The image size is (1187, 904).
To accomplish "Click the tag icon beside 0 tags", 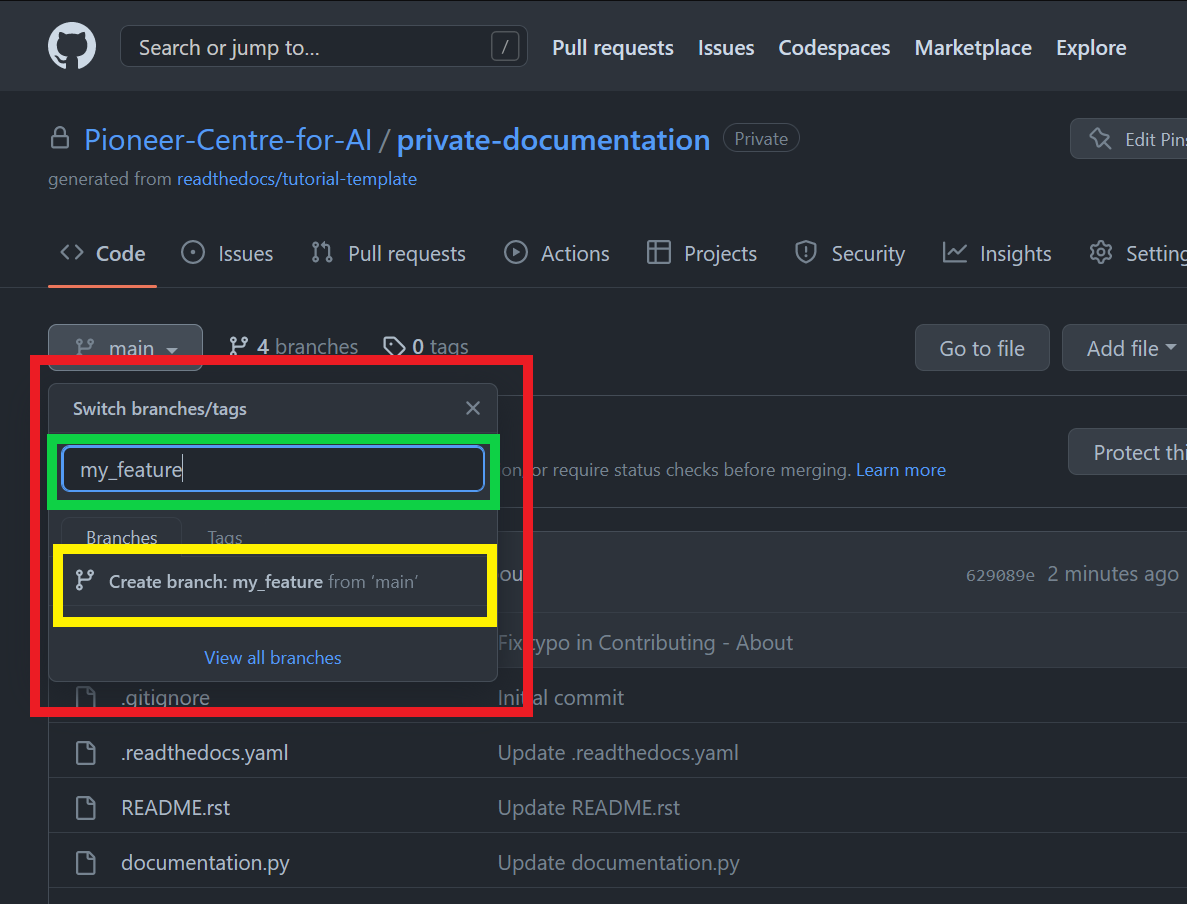I will pyautogui.click(x=394, y=347).
